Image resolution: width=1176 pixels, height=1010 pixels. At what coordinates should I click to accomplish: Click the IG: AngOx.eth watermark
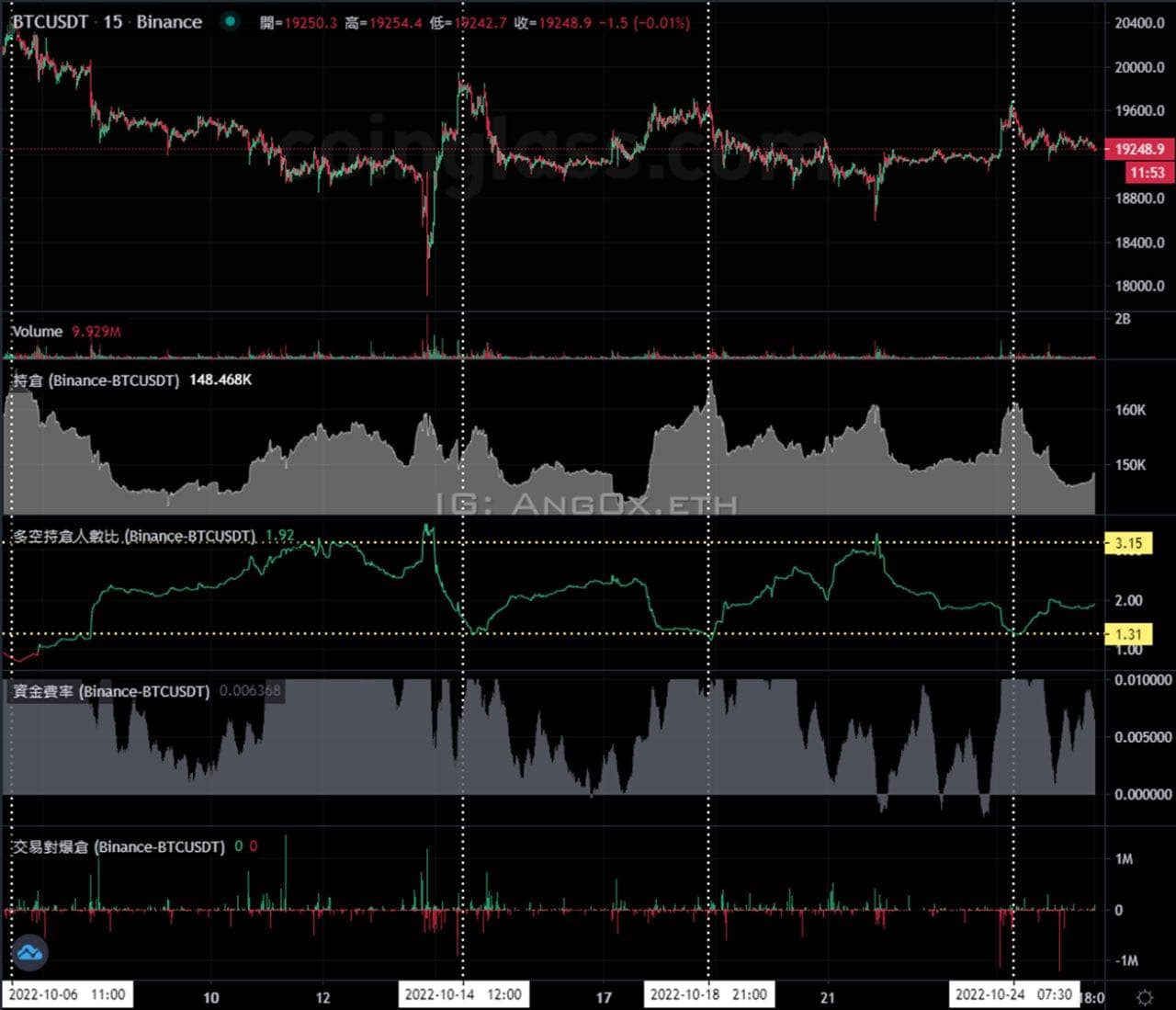tap(588, 502)
